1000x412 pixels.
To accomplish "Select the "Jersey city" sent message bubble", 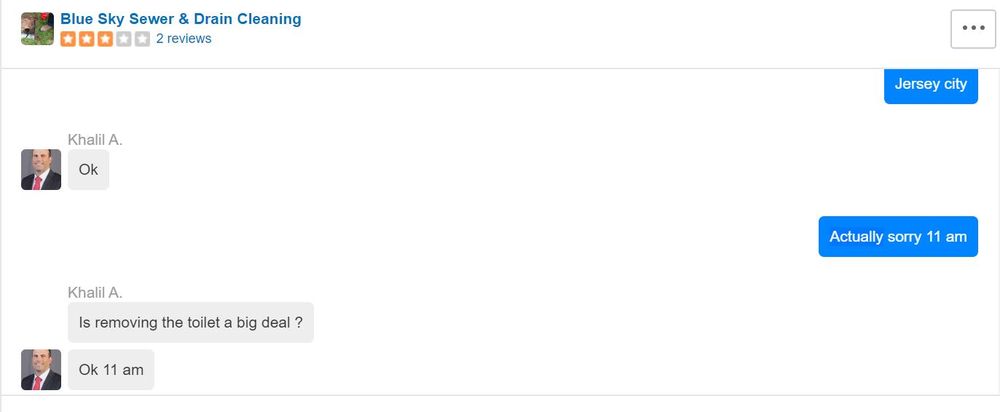I will (x=930, y=84).
